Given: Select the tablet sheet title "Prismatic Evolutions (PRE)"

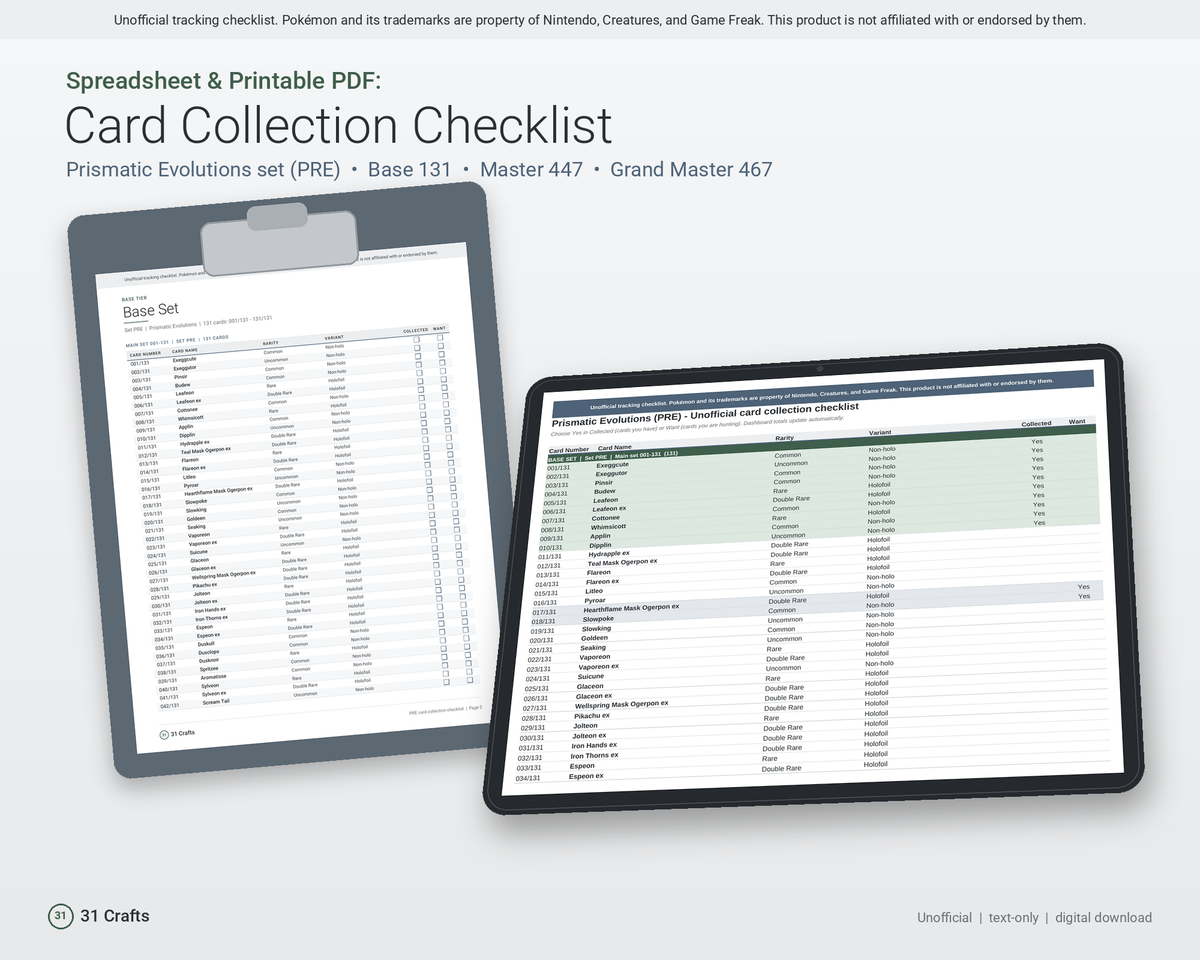Looking at the screenshot, I should coord(618,418).
